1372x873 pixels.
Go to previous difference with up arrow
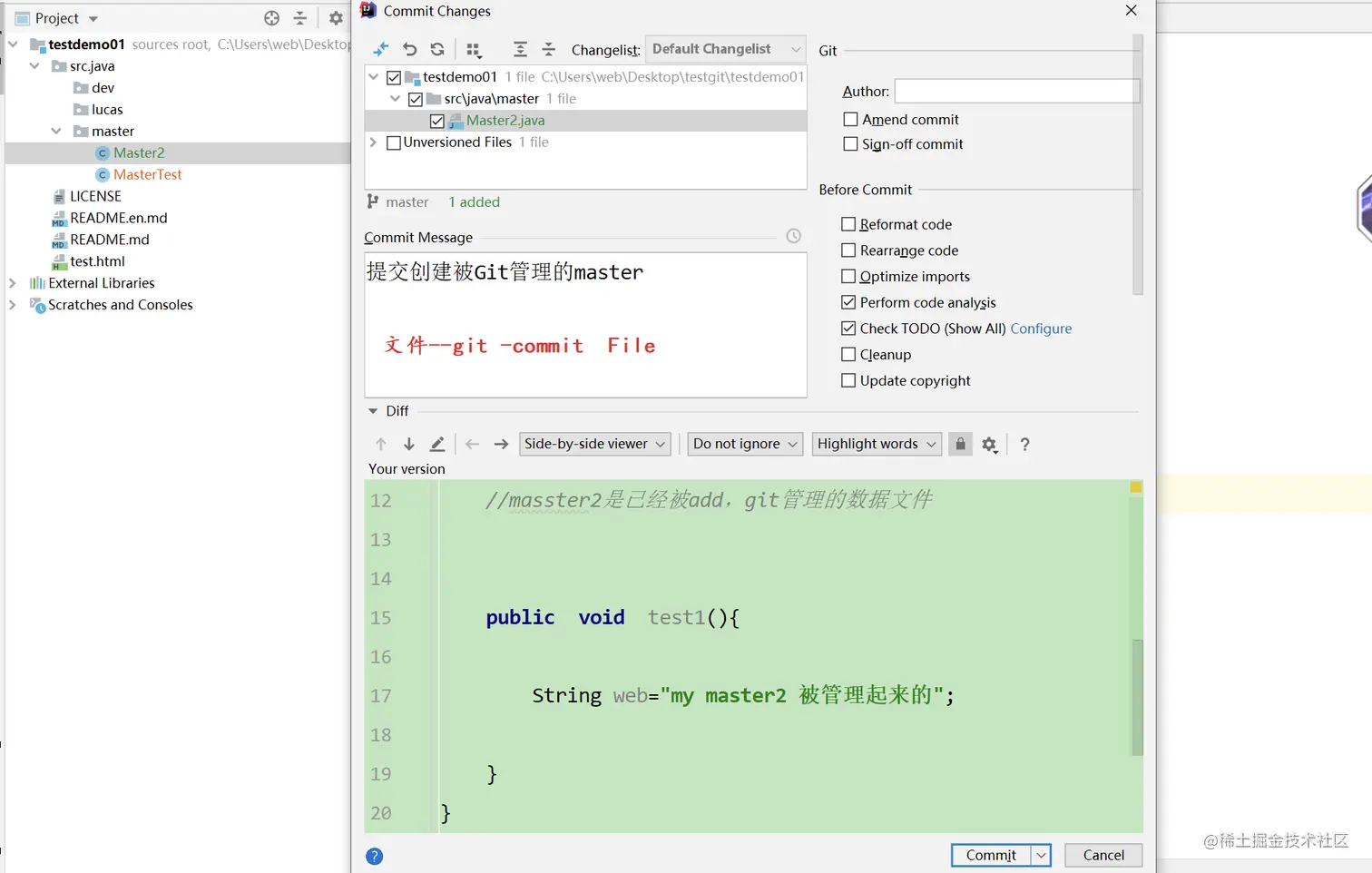381,444
